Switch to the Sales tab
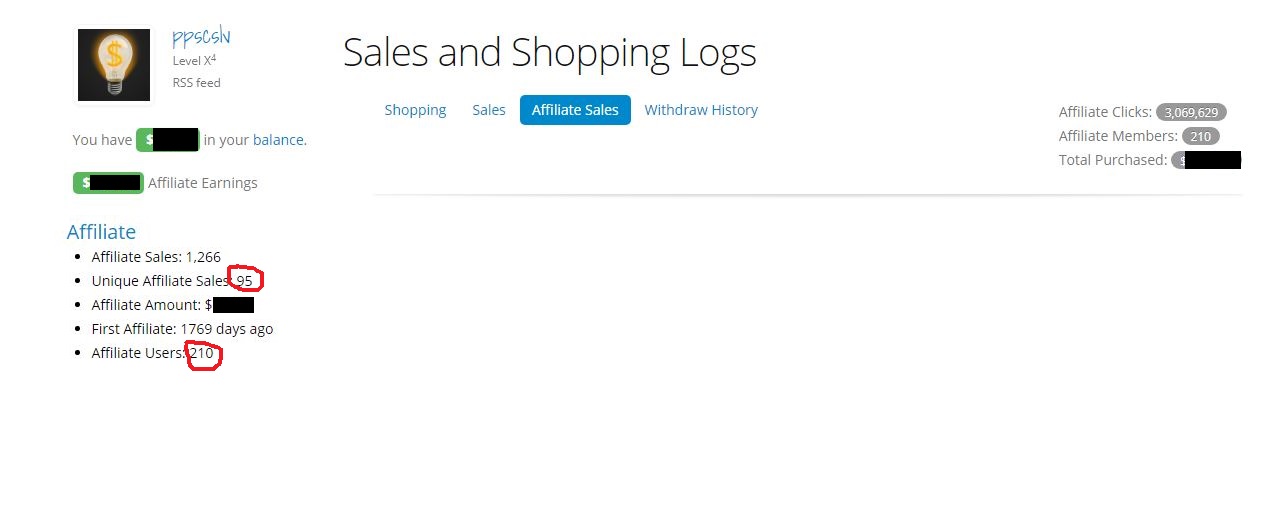1278x507 pixels. click(x=489, y=110)
